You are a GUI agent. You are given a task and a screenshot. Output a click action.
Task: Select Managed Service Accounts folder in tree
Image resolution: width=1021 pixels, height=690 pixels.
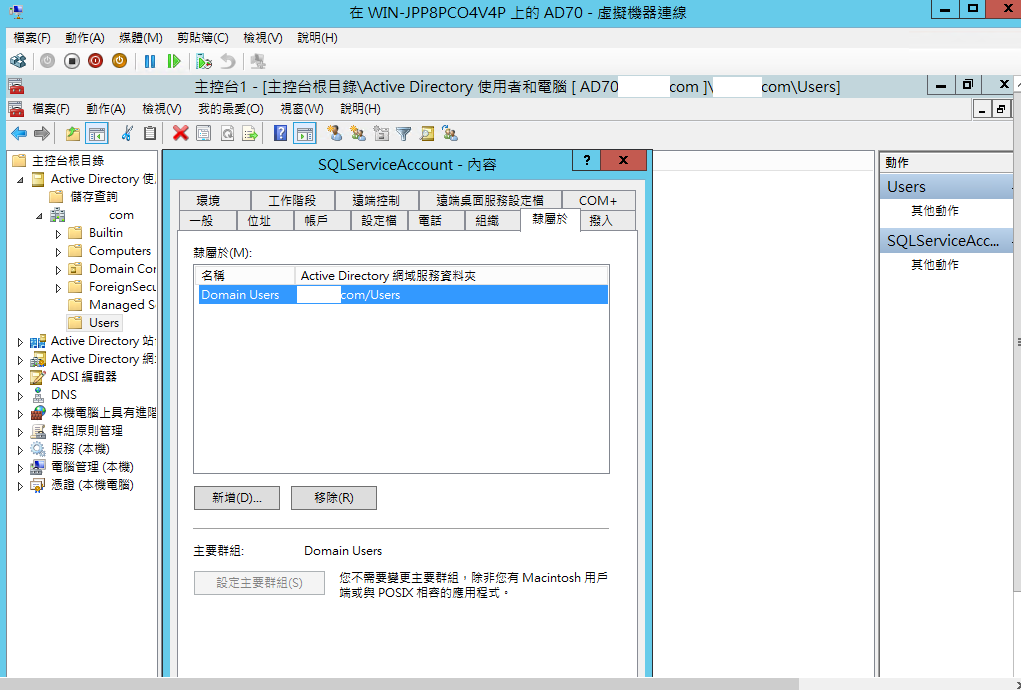coord(112,305)
